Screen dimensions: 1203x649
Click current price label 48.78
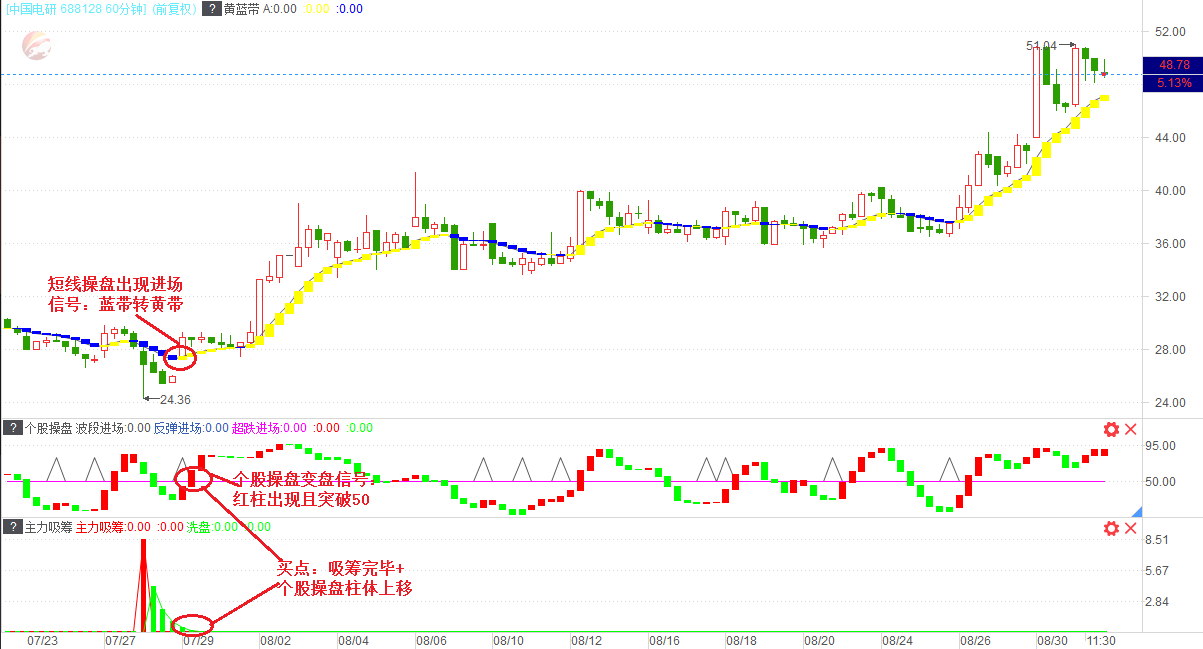(x=1173, y=65)
